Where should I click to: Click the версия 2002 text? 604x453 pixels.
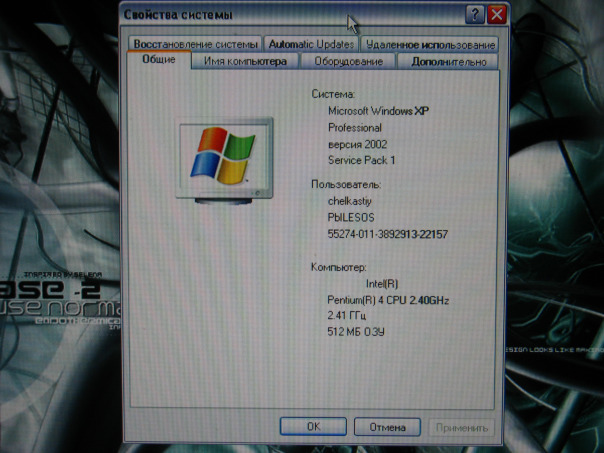coord(357,144)
